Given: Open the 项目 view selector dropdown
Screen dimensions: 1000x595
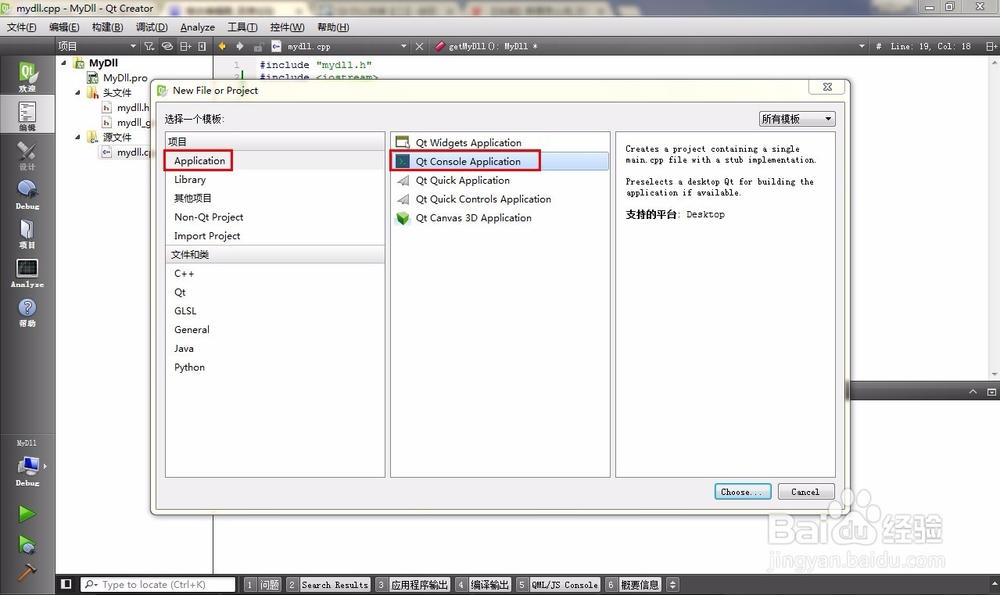Looking at the screenshot, I should (x=97, y=46).
